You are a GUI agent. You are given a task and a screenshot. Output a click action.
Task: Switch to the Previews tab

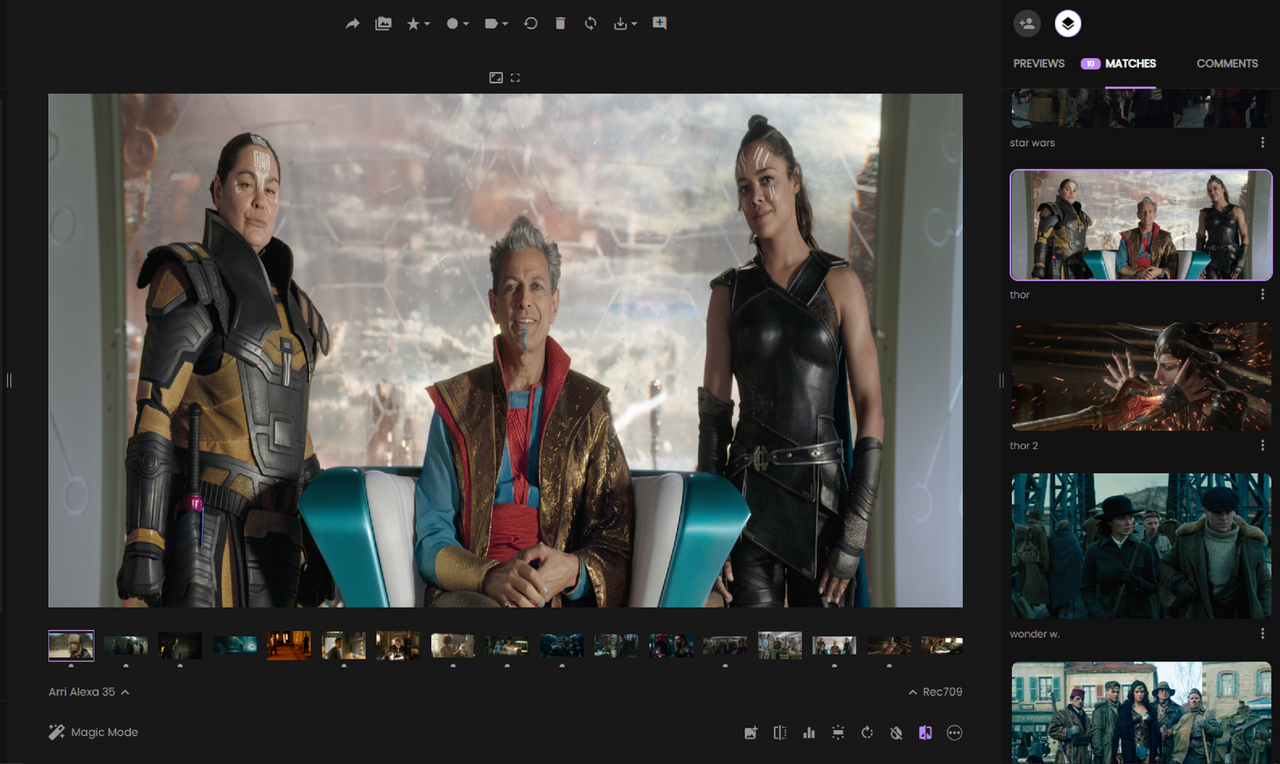1039,63
